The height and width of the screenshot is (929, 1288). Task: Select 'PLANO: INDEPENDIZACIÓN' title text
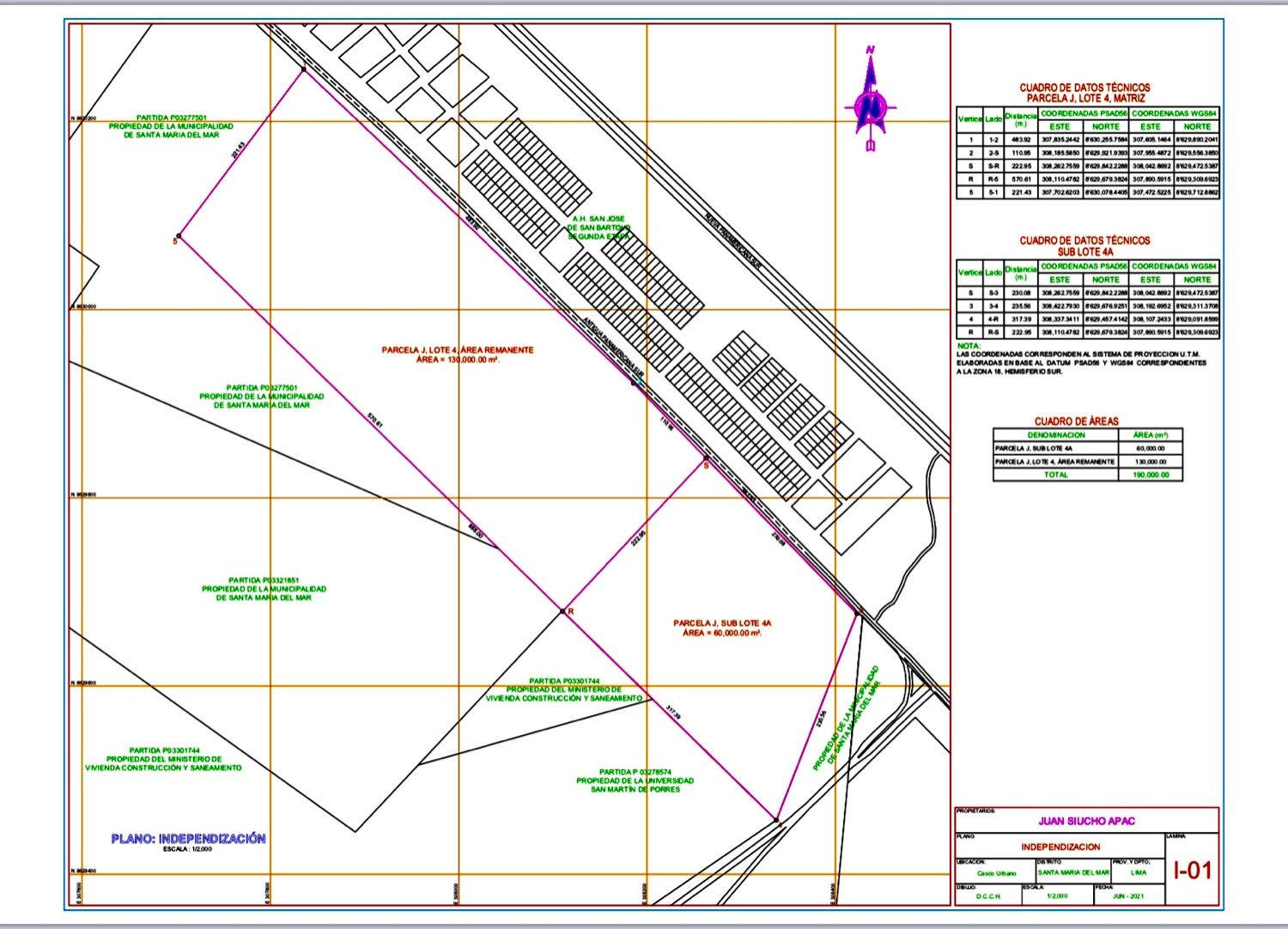point(188,839)
